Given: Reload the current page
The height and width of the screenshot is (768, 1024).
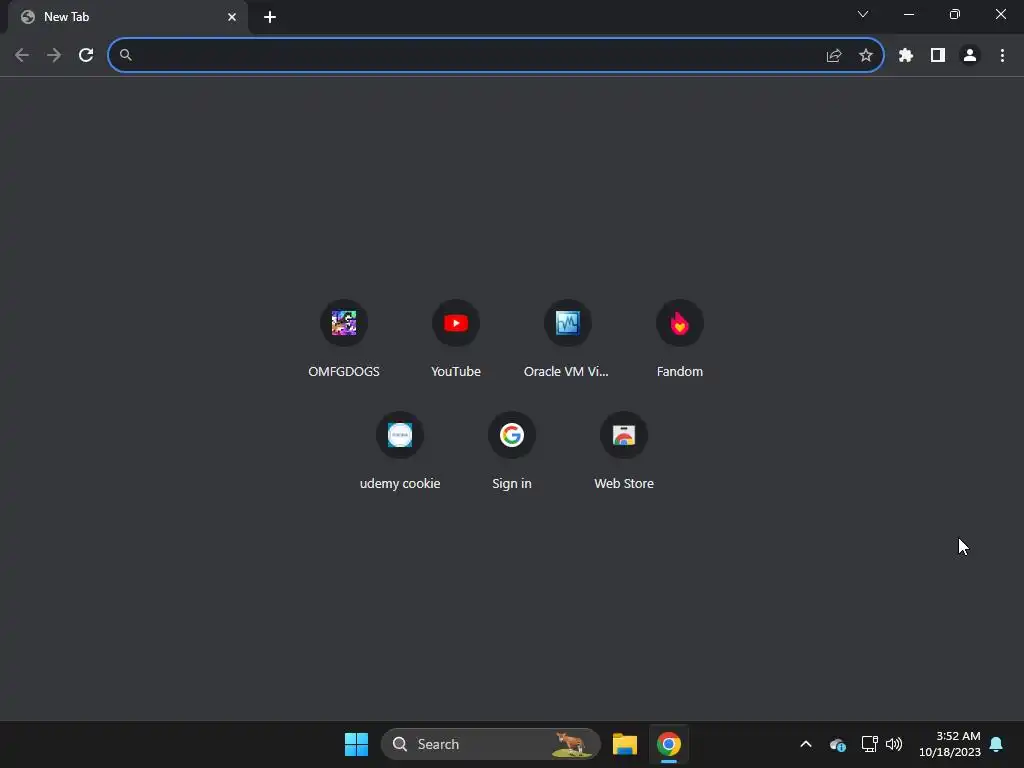Looking at the screenshot, I should 86,55.
